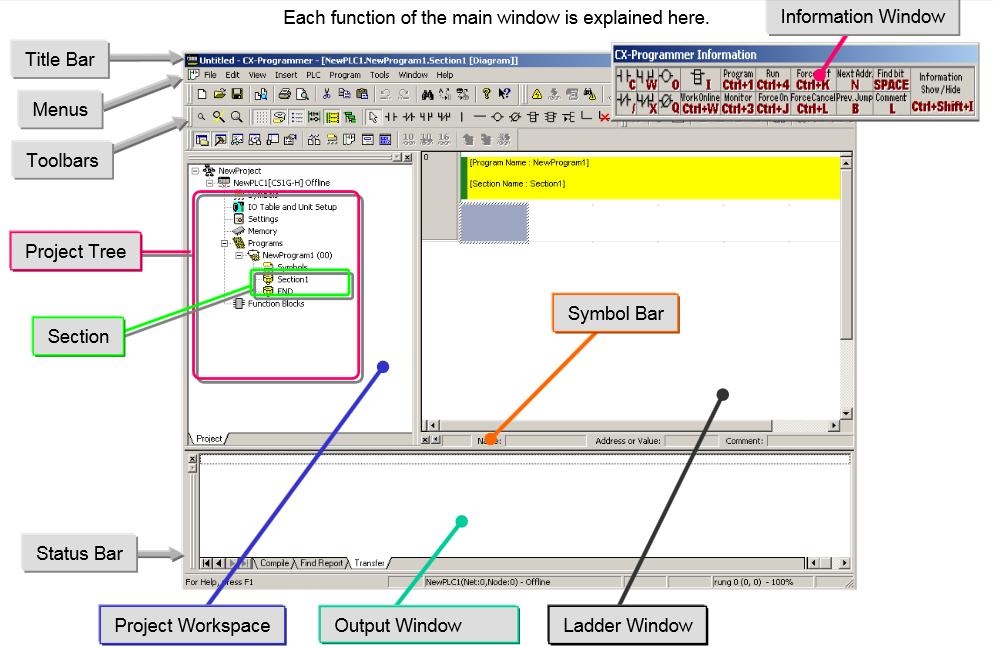Open the PLC menu
The height and width of the screenshot is (648, 993).
[313, 75]
